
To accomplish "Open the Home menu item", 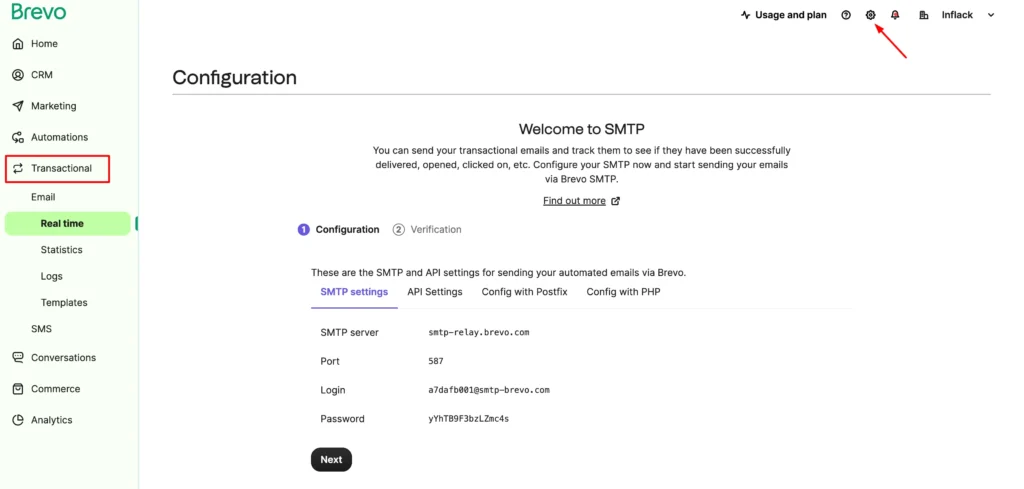I will pyautogui.click(x=44, y=44).
